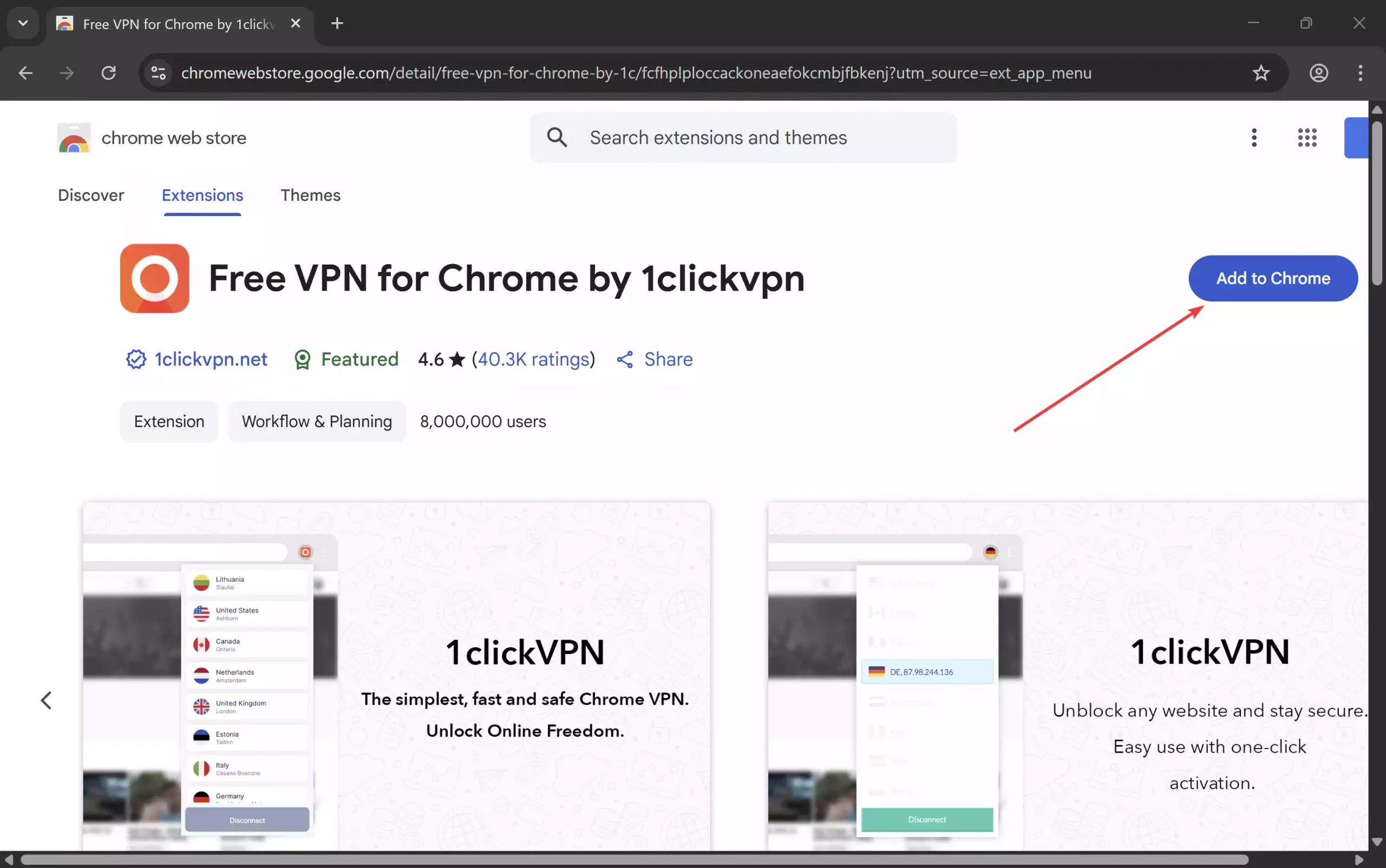Open the 40.3K ratings link
Viewport: 1386px width, 868px height.
(533, 359)
